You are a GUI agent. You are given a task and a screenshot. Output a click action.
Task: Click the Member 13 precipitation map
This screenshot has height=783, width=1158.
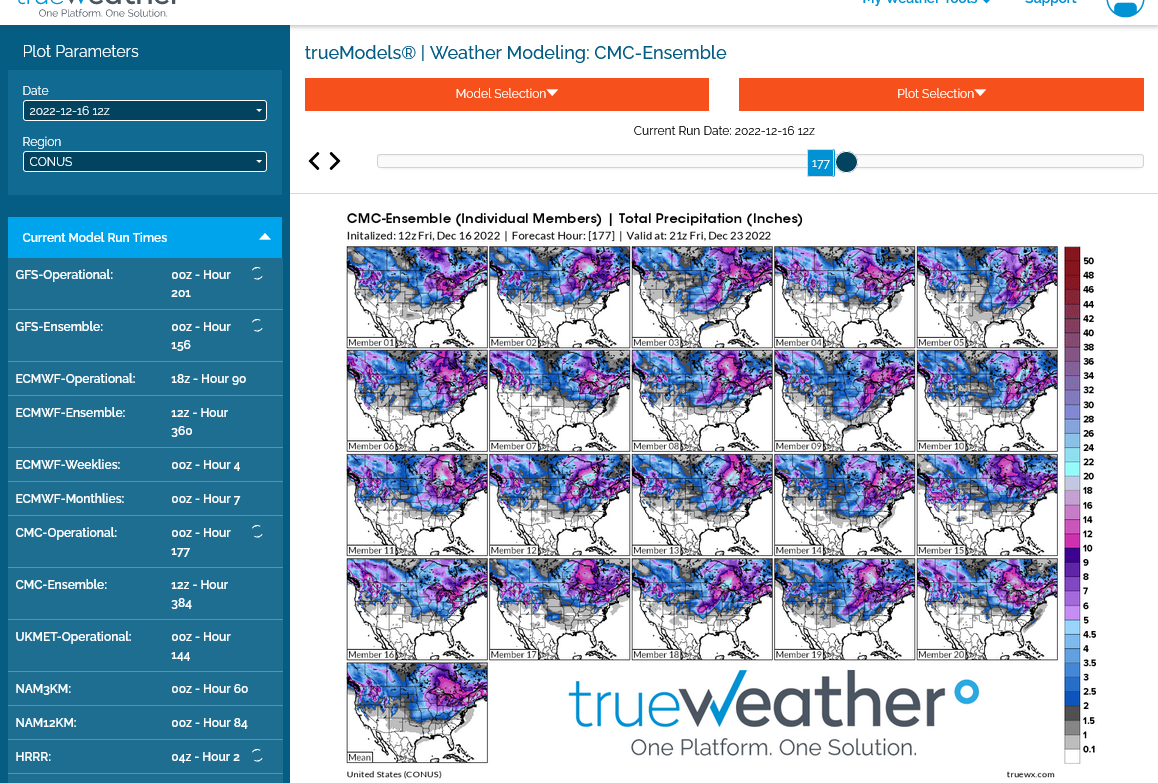pos(702,505)
